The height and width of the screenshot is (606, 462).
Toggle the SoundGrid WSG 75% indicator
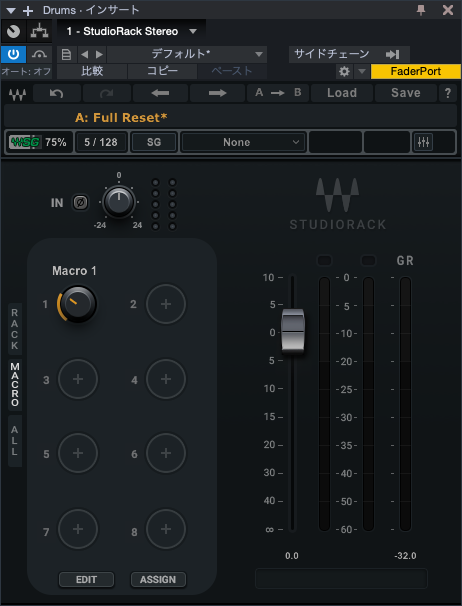(38, 142)
